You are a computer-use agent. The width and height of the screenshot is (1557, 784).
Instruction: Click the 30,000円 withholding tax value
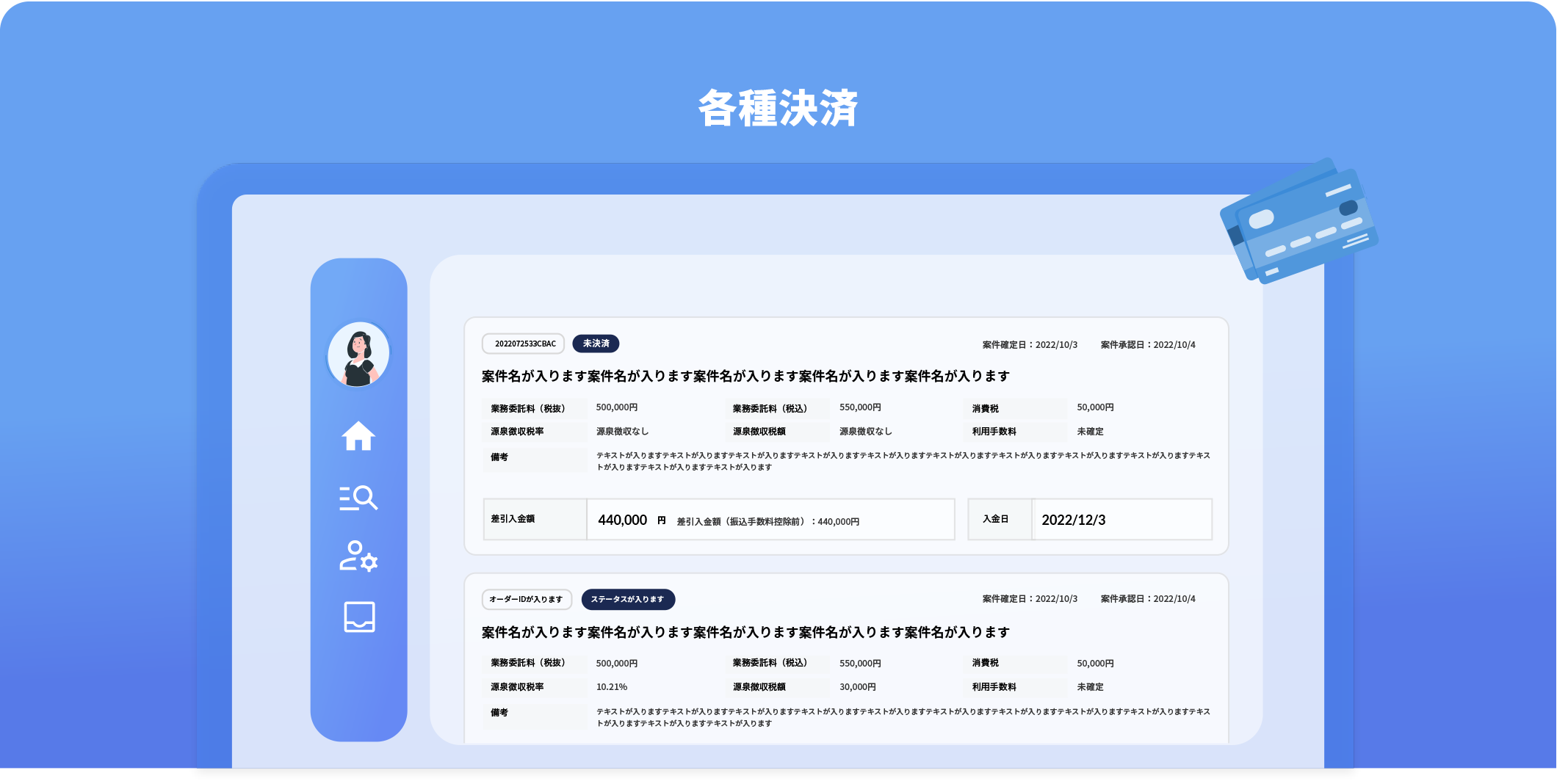pos(858,687)
